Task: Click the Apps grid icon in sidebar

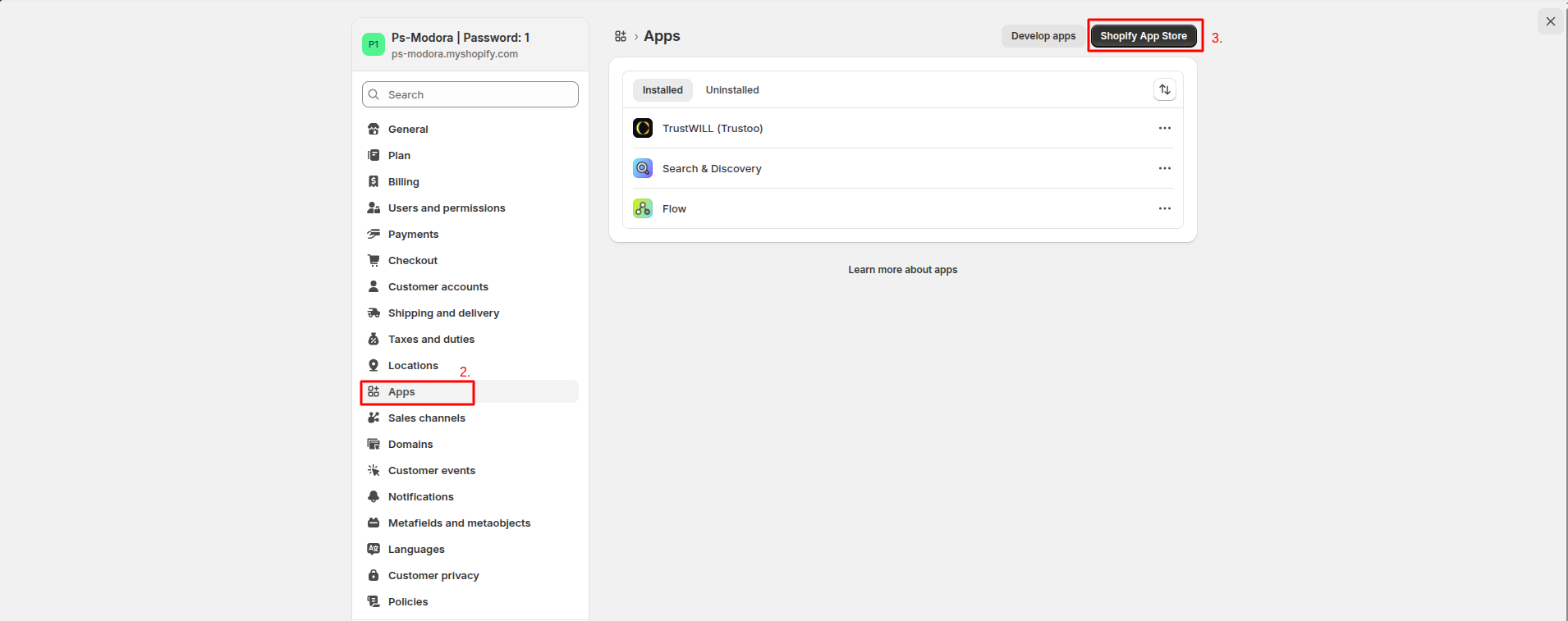Action: [x=374, y=391]
